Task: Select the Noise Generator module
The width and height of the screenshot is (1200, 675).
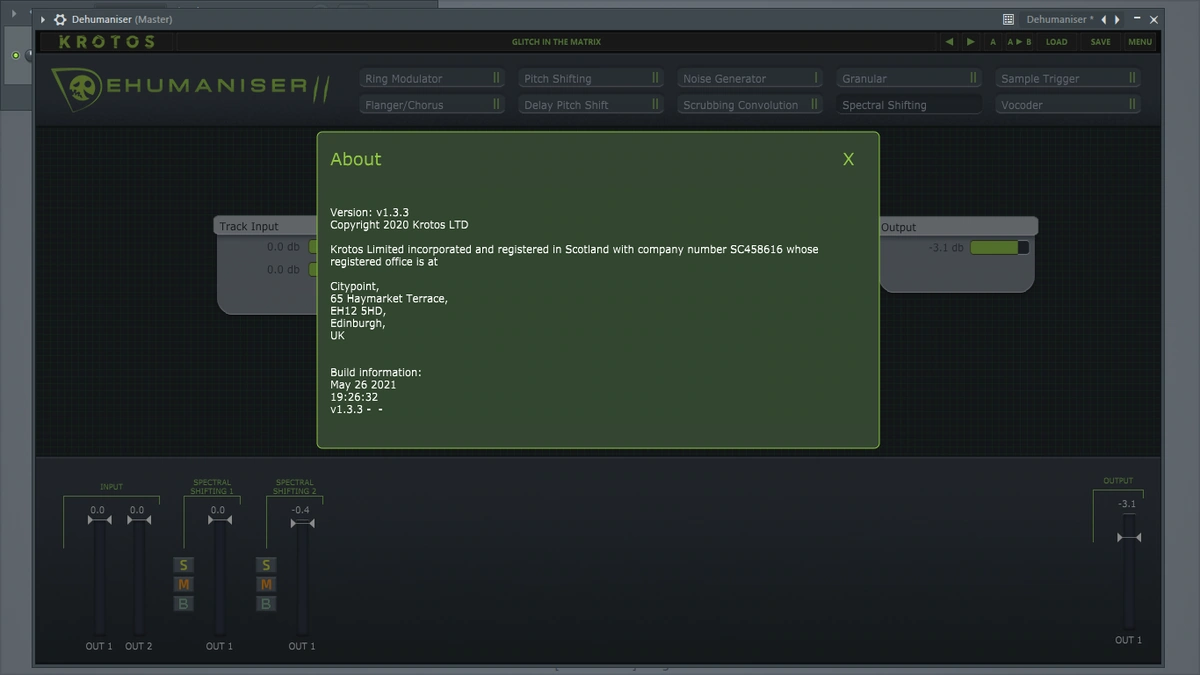Action: (x=749, y=78)
